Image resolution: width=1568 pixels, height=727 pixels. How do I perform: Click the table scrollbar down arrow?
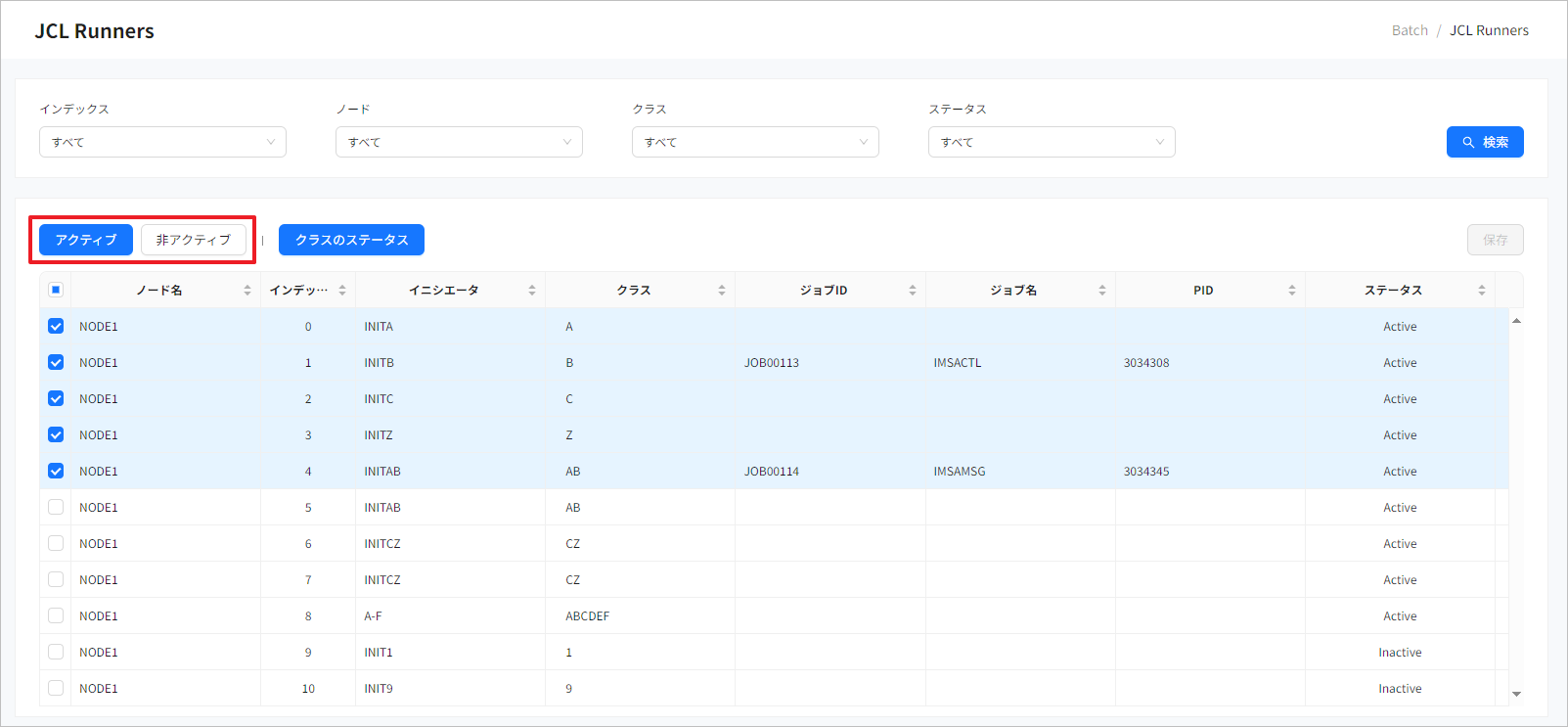coord(1516,694)
